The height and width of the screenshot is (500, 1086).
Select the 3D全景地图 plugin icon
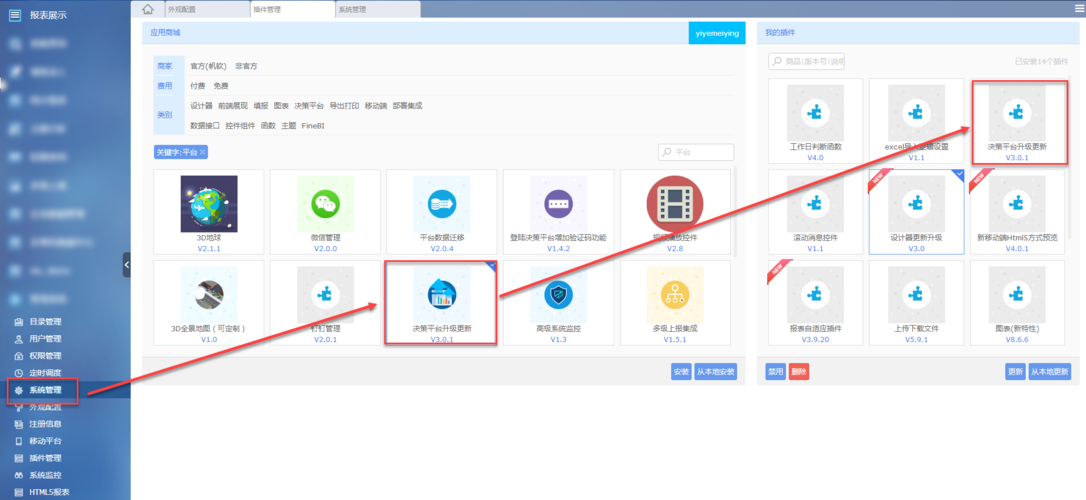pyautogui.click(x=208, y=294)
